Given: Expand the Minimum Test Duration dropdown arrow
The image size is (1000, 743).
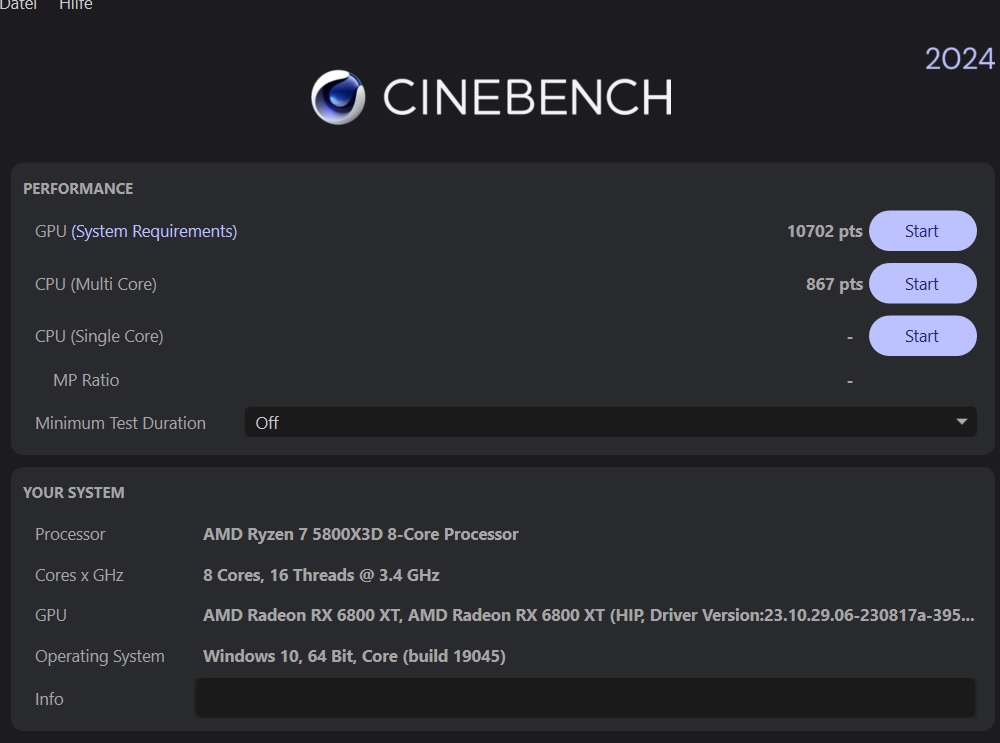Looking at the screenshot, I should pos(962,422).
